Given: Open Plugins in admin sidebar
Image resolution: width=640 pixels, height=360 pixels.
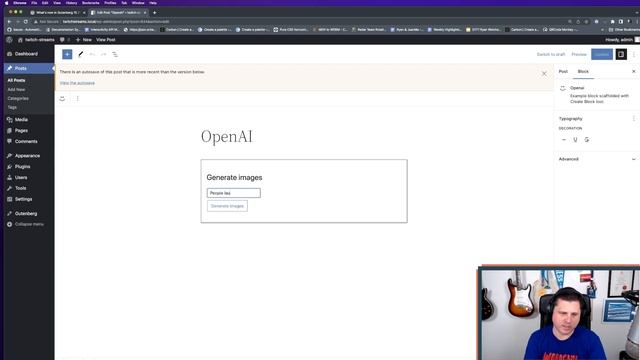Looking at the screenshot, I should (22, 167).
